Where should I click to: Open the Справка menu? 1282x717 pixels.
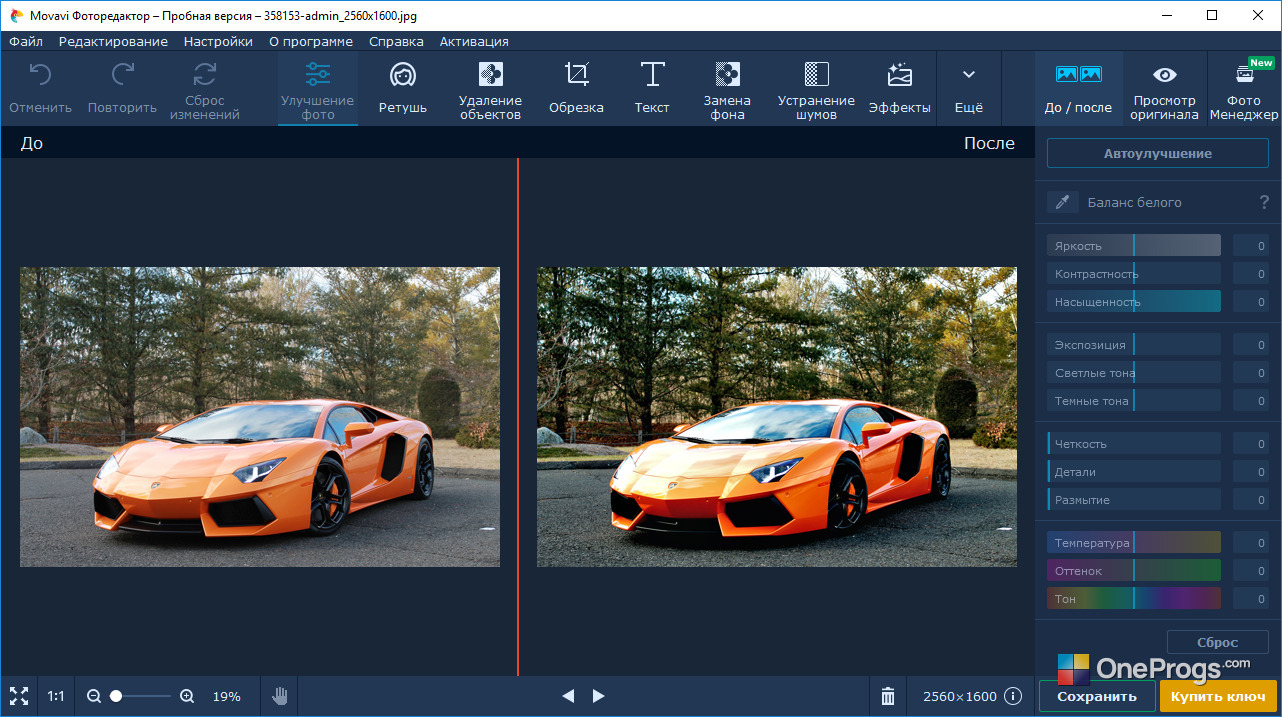tap(396, 41)
